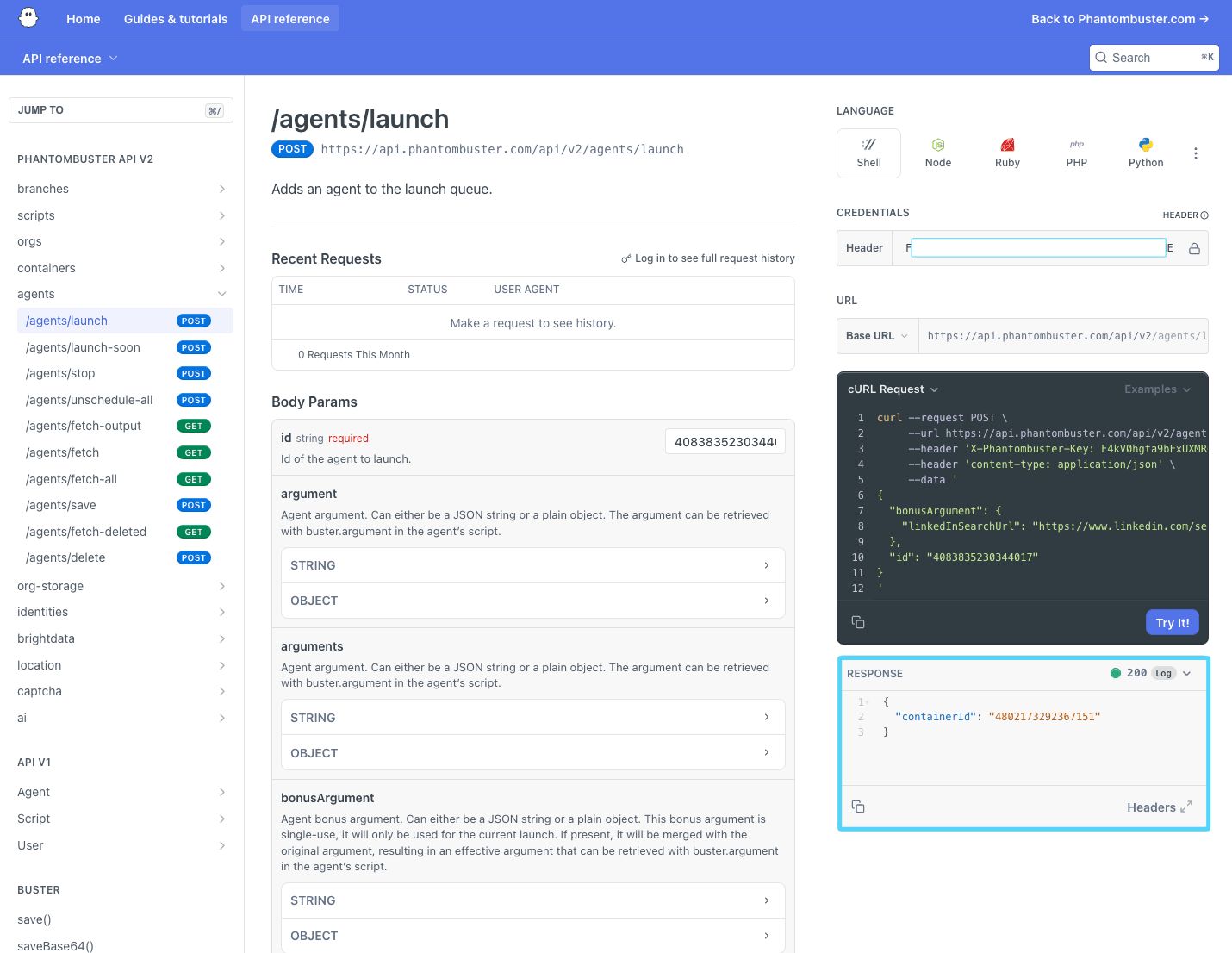Open the saveBase64() buster method
1232x953 pixels.
[x=56, y=946]
